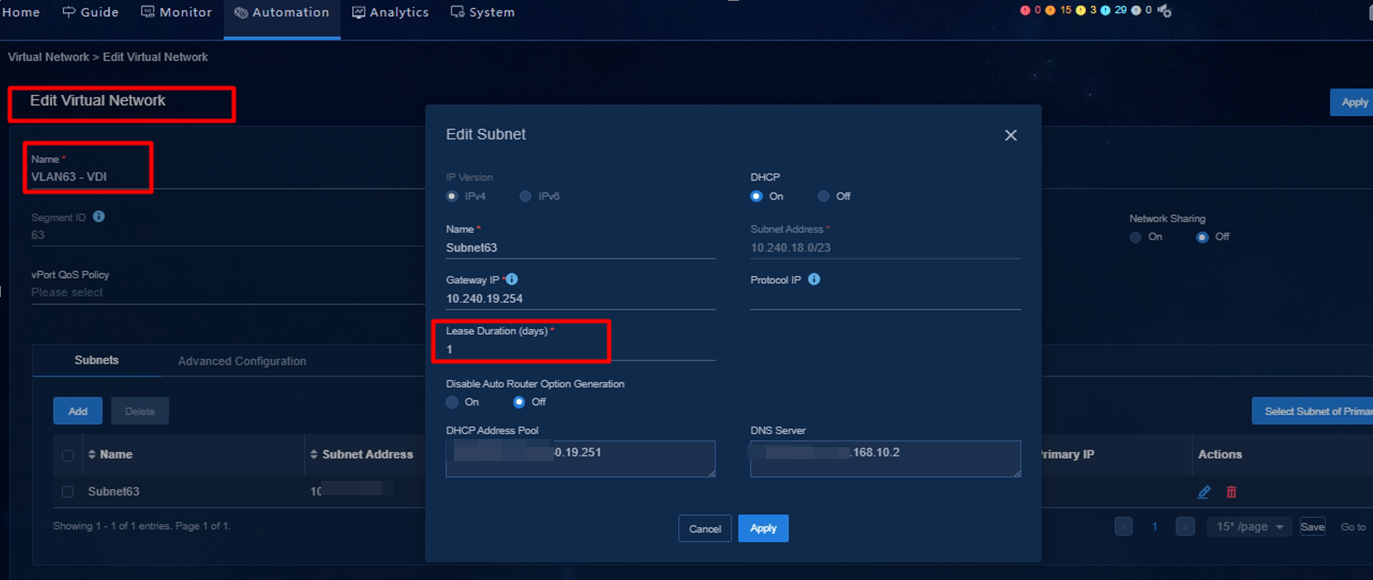Turn DHCP off in Edit Subnet
The width and height of the screenshot is (1373, 580).
tap(824, 197)
